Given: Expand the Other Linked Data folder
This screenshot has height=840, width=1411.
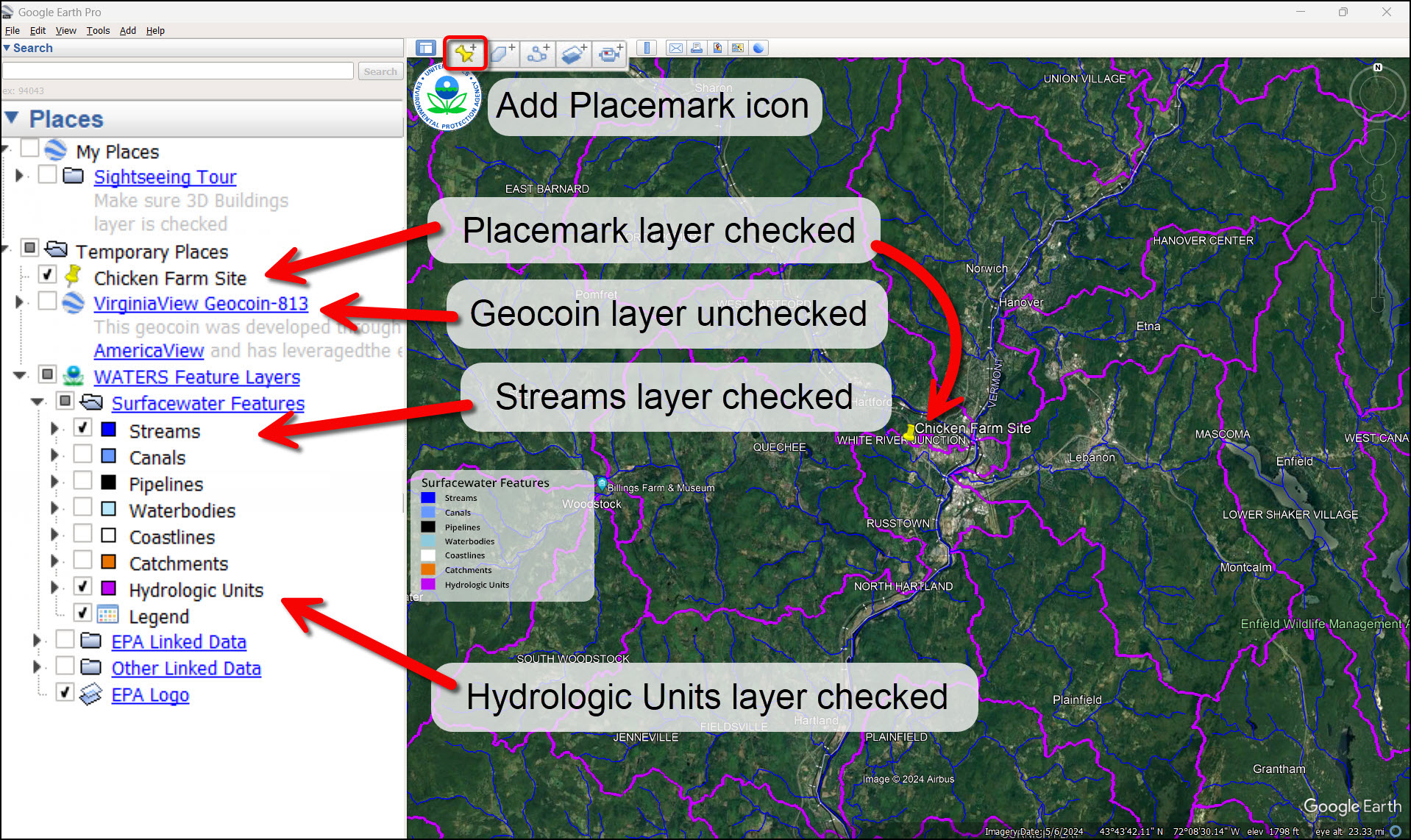Looking at the screenshot, I should (x=38, y=667).
